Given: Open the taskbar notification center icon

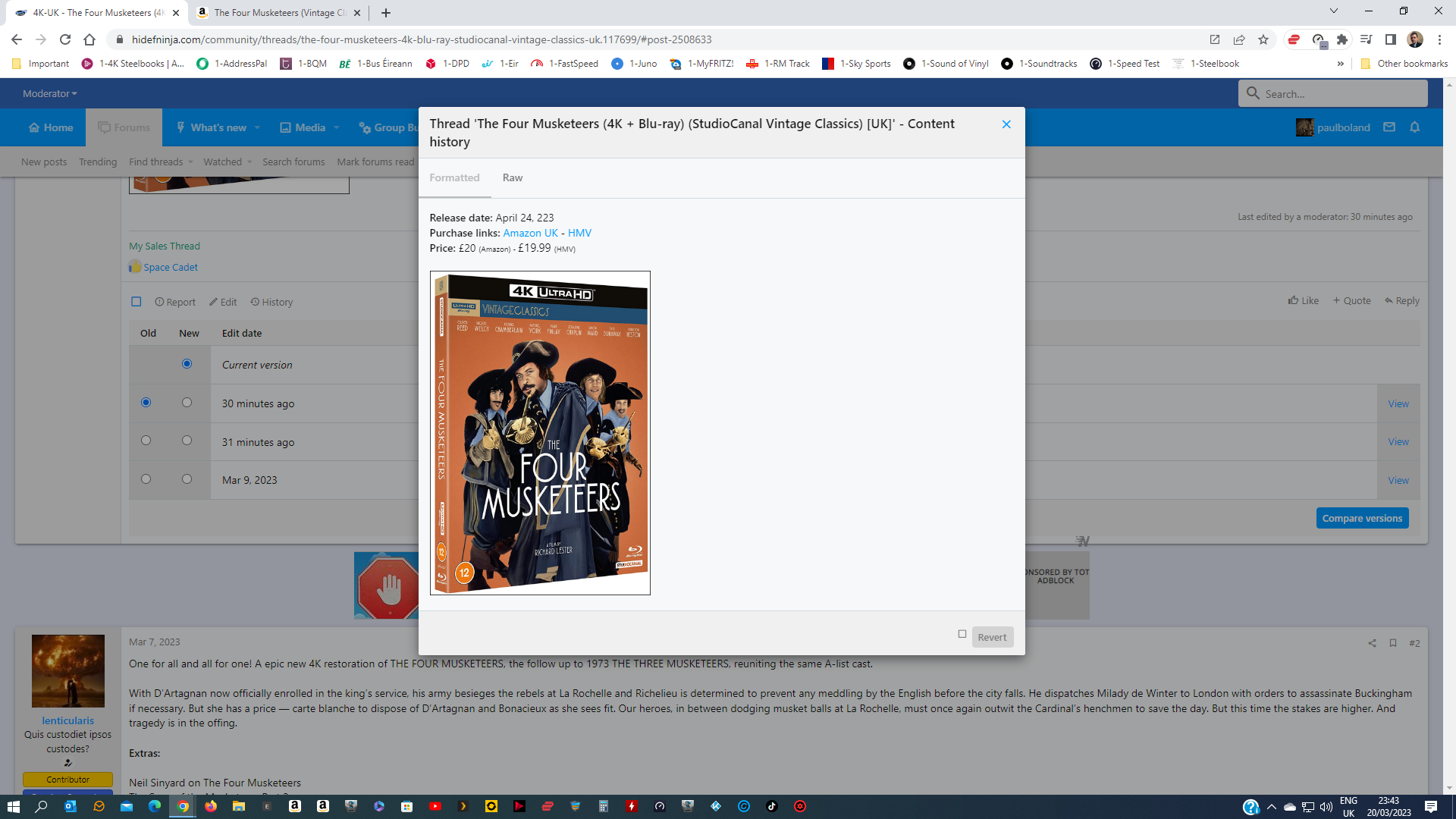Looking at the screenshot, I should (1431, 806).
